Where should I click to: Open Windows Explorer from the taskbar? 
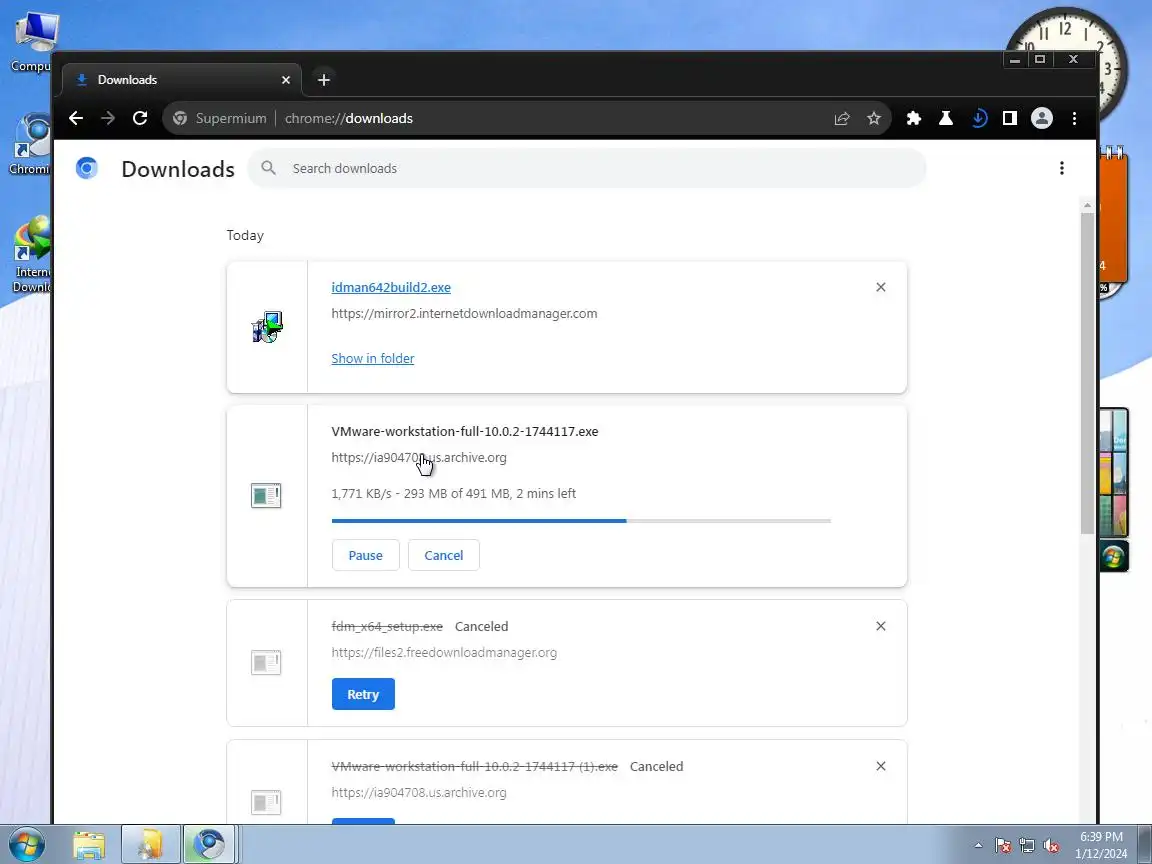(90, 845)
